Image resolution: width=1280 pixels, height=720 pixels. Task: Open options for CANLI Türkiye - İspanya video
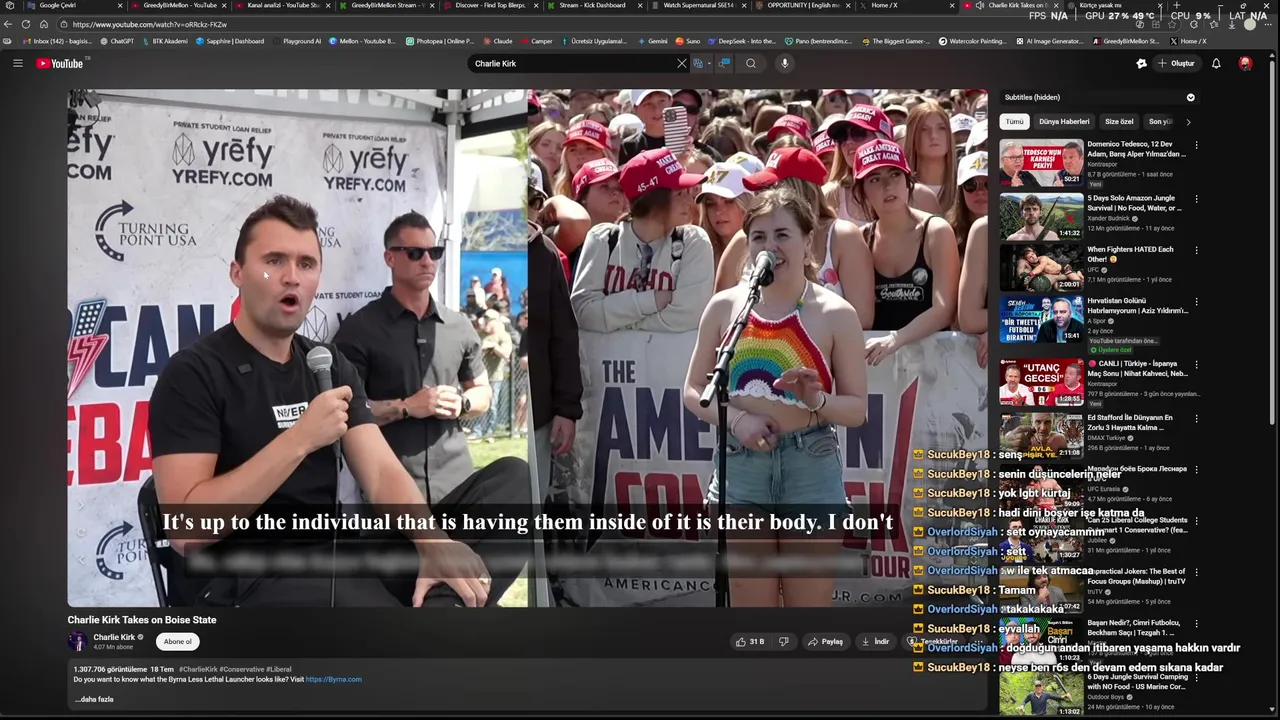click(1196, 364)
